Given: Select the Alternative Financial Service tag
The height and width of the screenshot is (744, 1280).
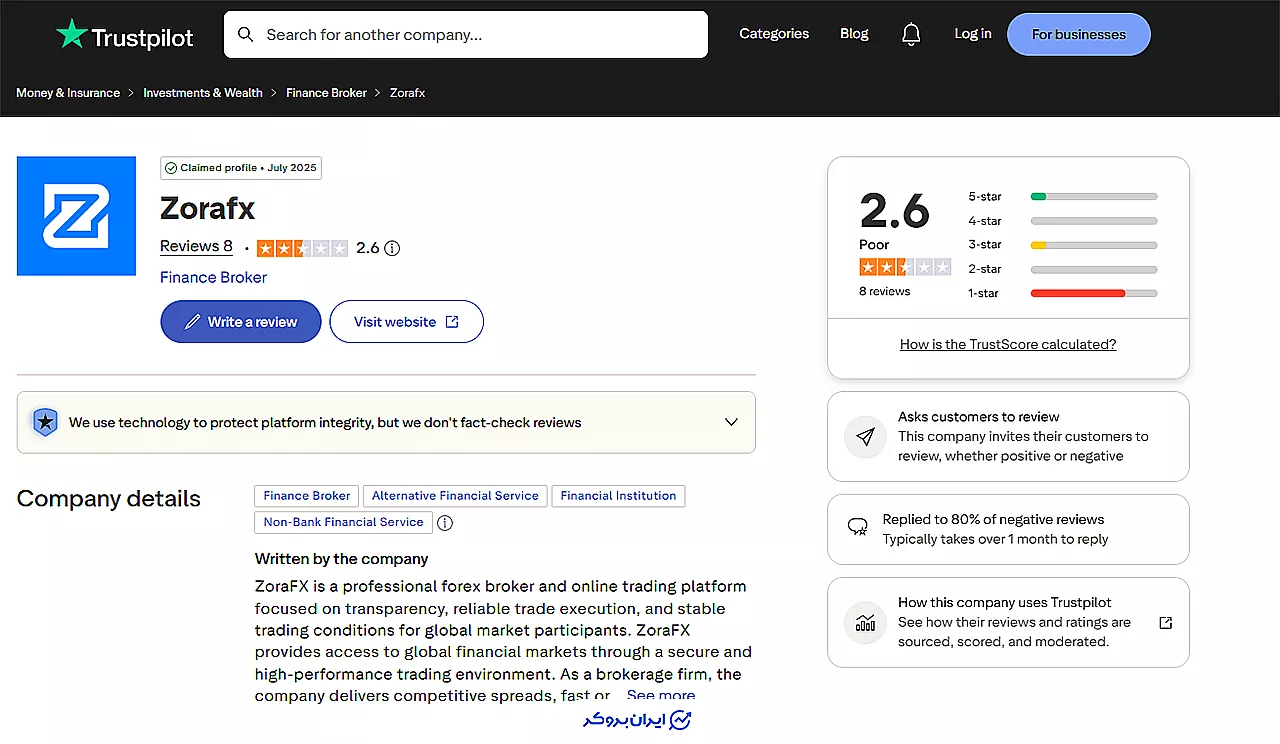Looking at the screenshot, I should (x=455, y=496).
